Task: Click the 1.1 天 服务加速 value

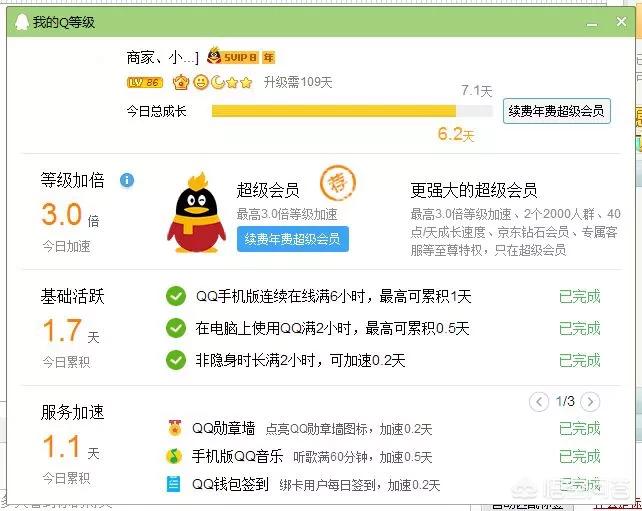Action: tap(70, 447)
